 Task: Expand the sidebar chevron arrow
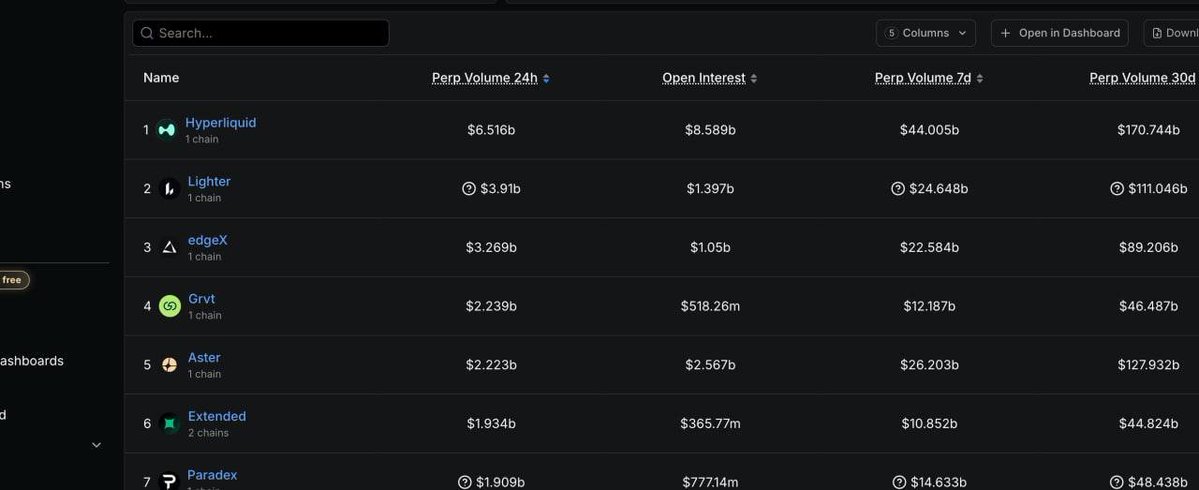pos(97,445)
